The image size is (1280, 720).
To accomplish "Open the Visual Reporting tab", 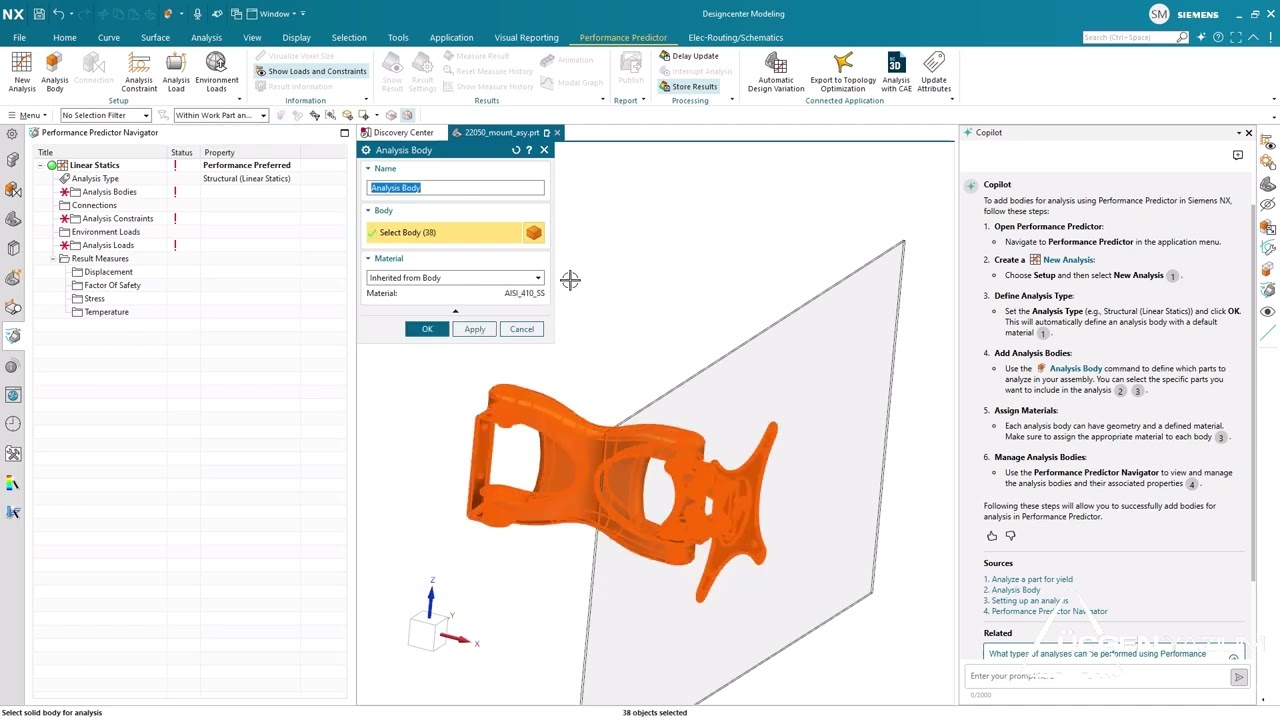I will coord(526,38).
